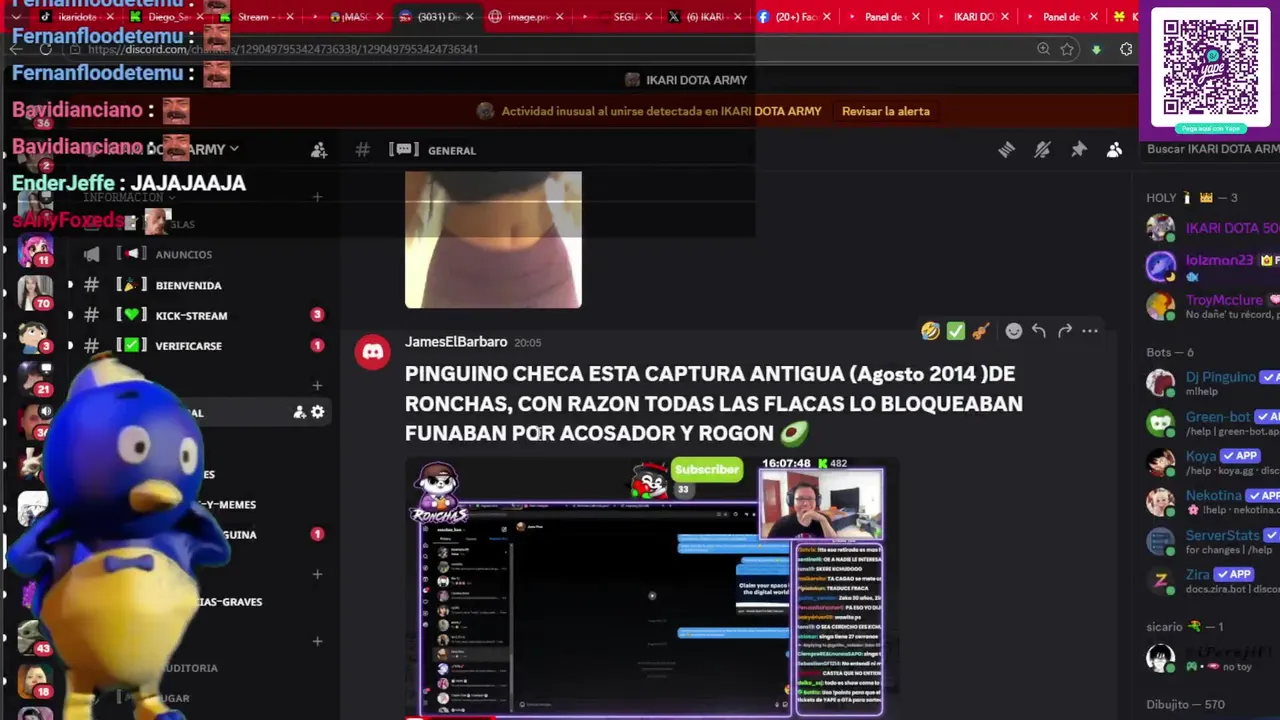
Task: Open more options three dots on message
Action: [x=1090, y=331]
